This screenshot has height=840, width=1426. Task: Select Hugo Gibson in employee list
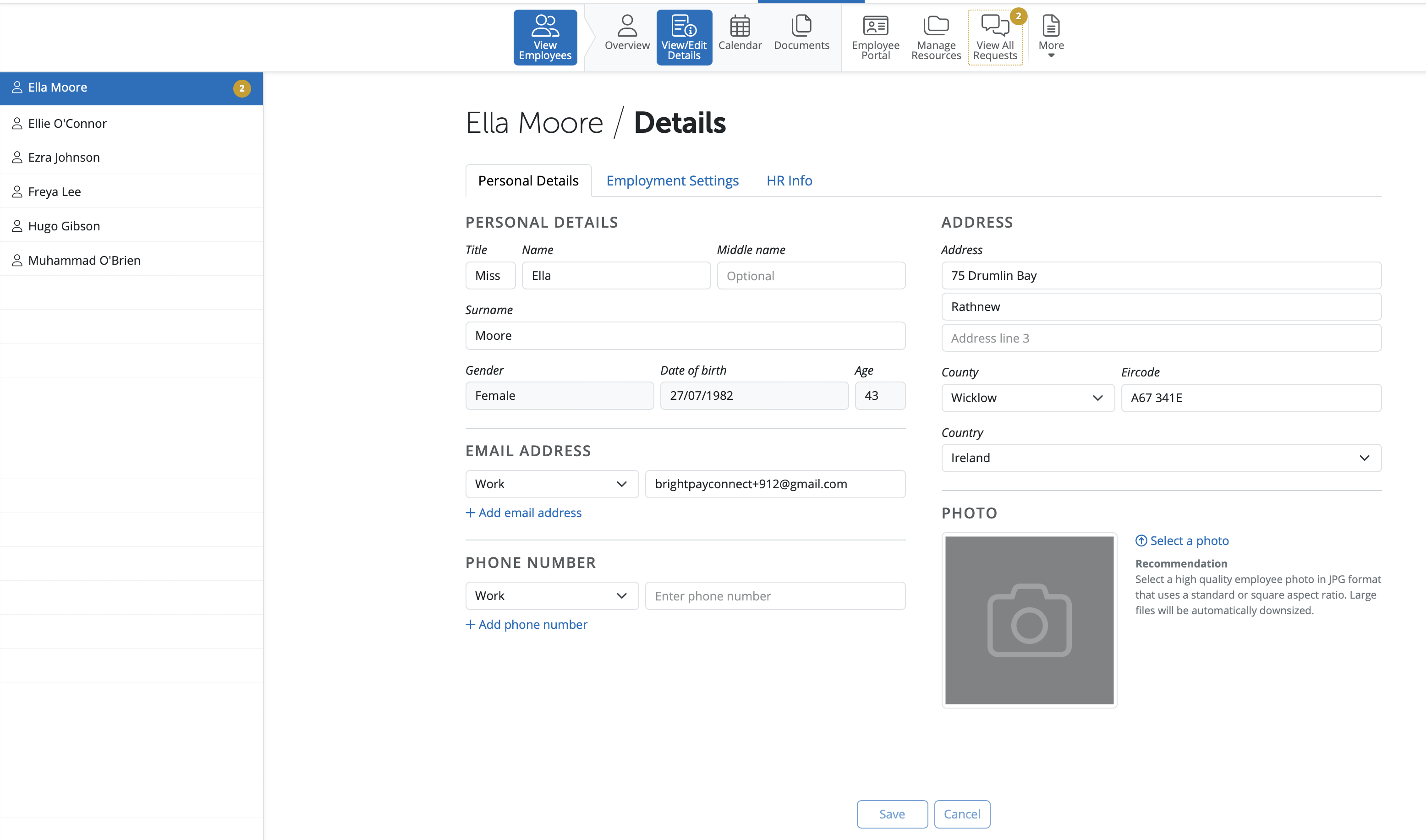tap(64, 226)
